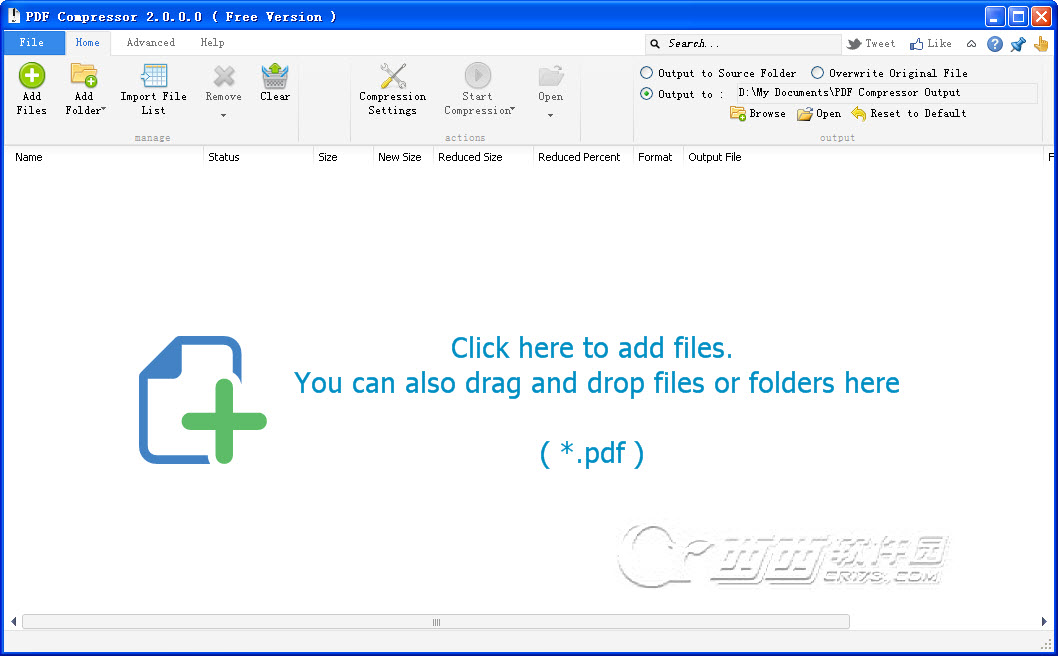Click the Open folder icon in actions group
This screenshot has height=656, width=1058.
[551, 76]
